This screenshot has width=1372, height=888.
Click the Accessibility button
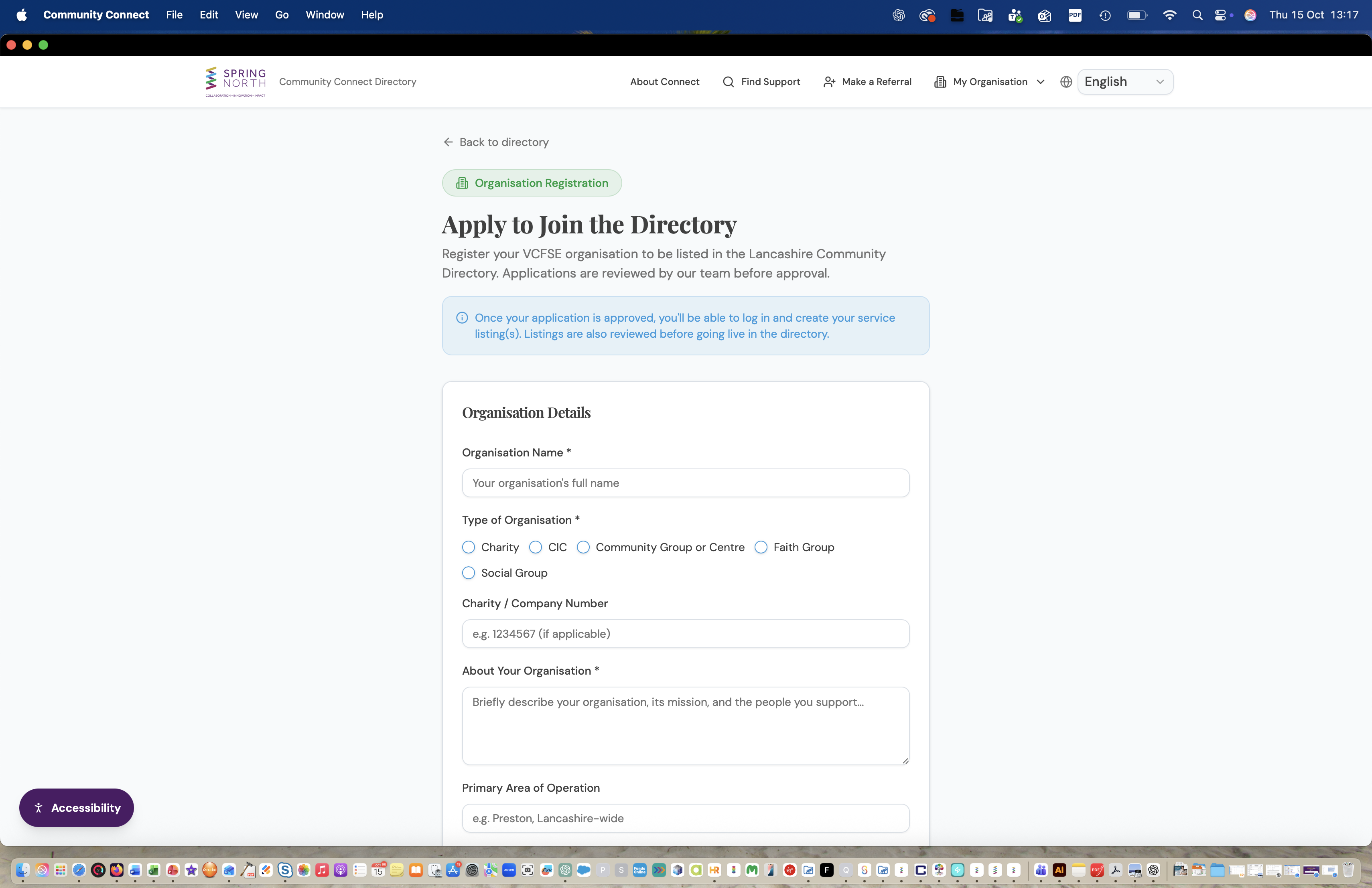click(76, 808)
